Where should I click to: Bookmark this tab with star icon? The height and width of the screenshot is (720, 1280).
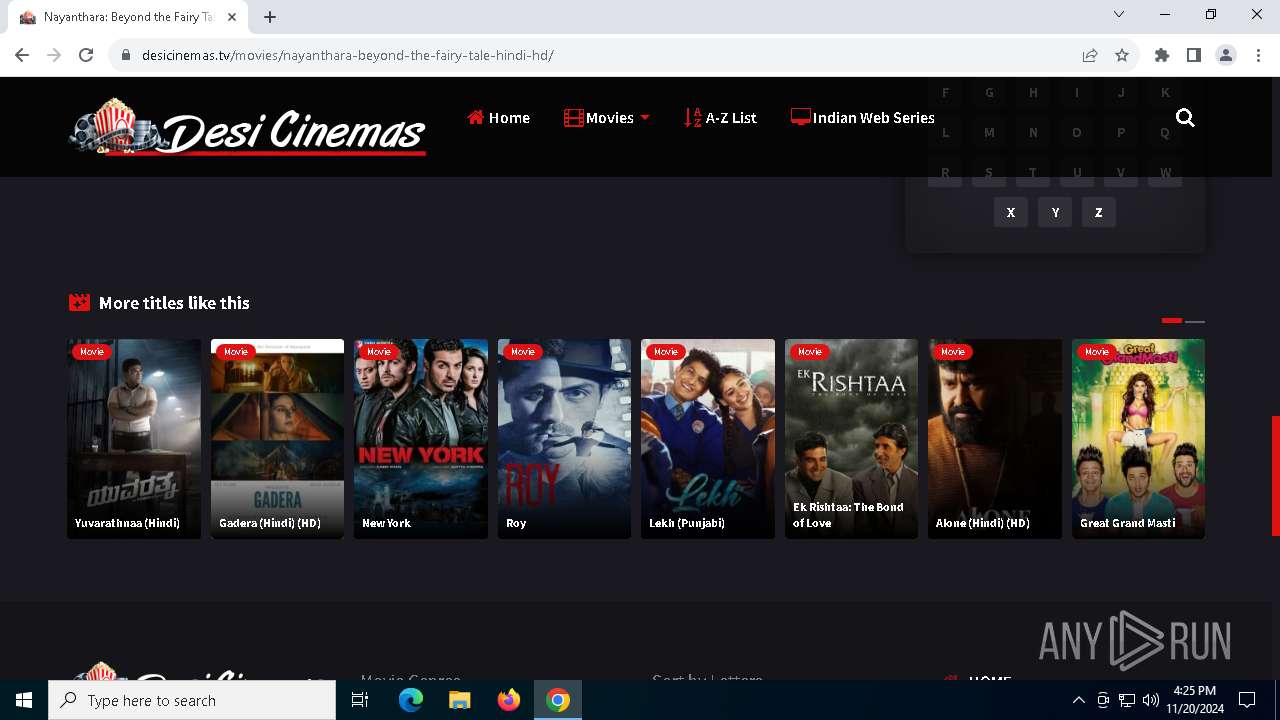pos(1122,55)
